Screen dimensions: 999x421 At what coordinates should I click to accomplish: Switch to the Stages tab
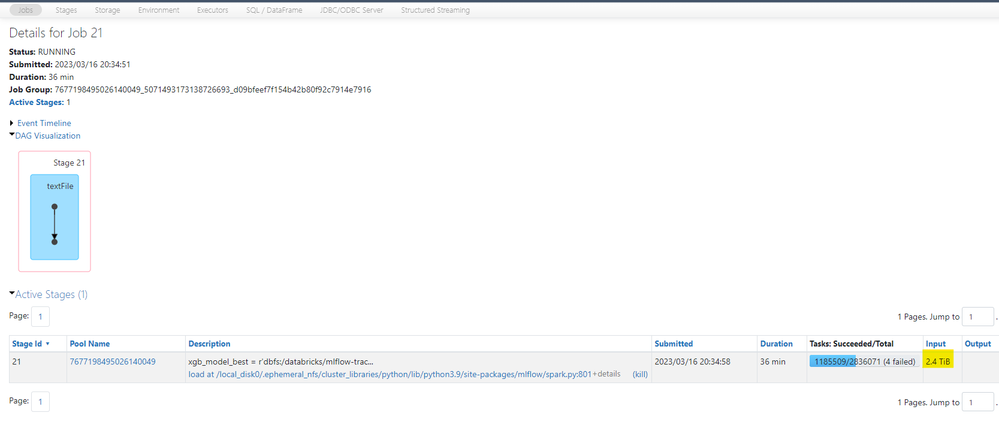tap(66, 10)
